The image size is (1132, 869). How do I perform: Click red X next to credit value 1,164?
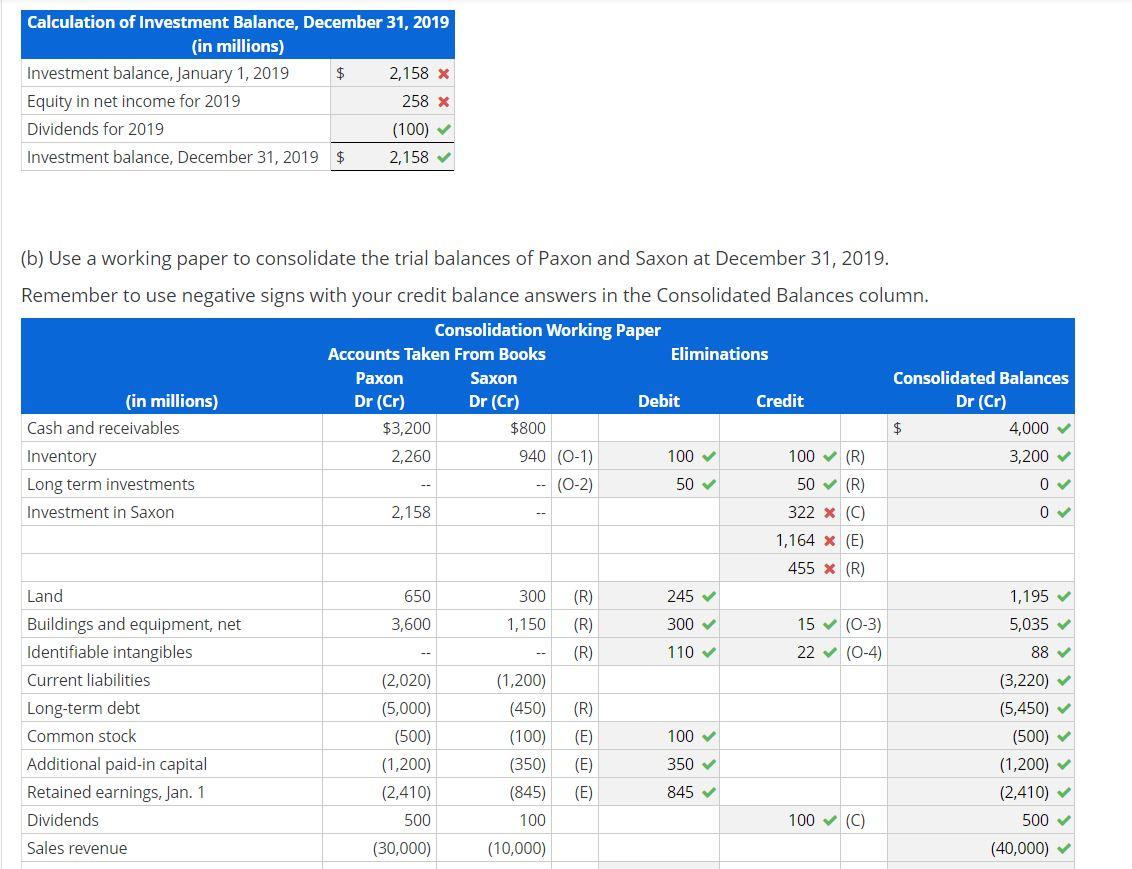tap(830, 541)
